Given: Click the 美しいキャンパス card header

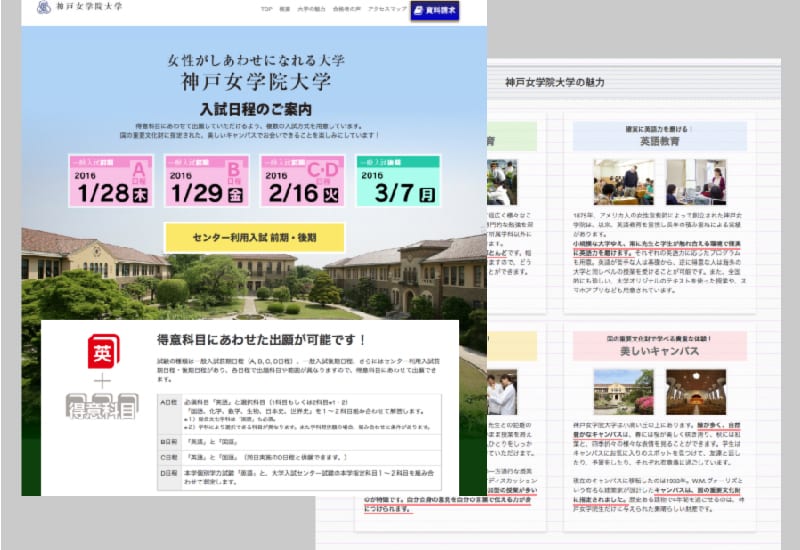Looking at the screenshot, I should (x=660, y=346).
